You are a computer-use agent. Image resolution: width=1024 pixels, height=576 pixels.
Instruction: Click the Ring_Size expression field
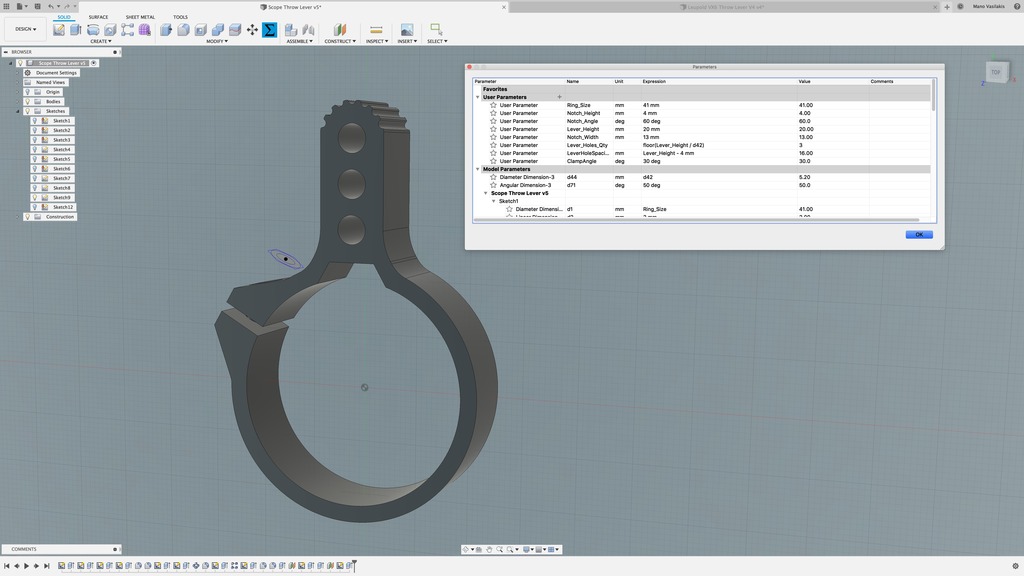(660, 105)
